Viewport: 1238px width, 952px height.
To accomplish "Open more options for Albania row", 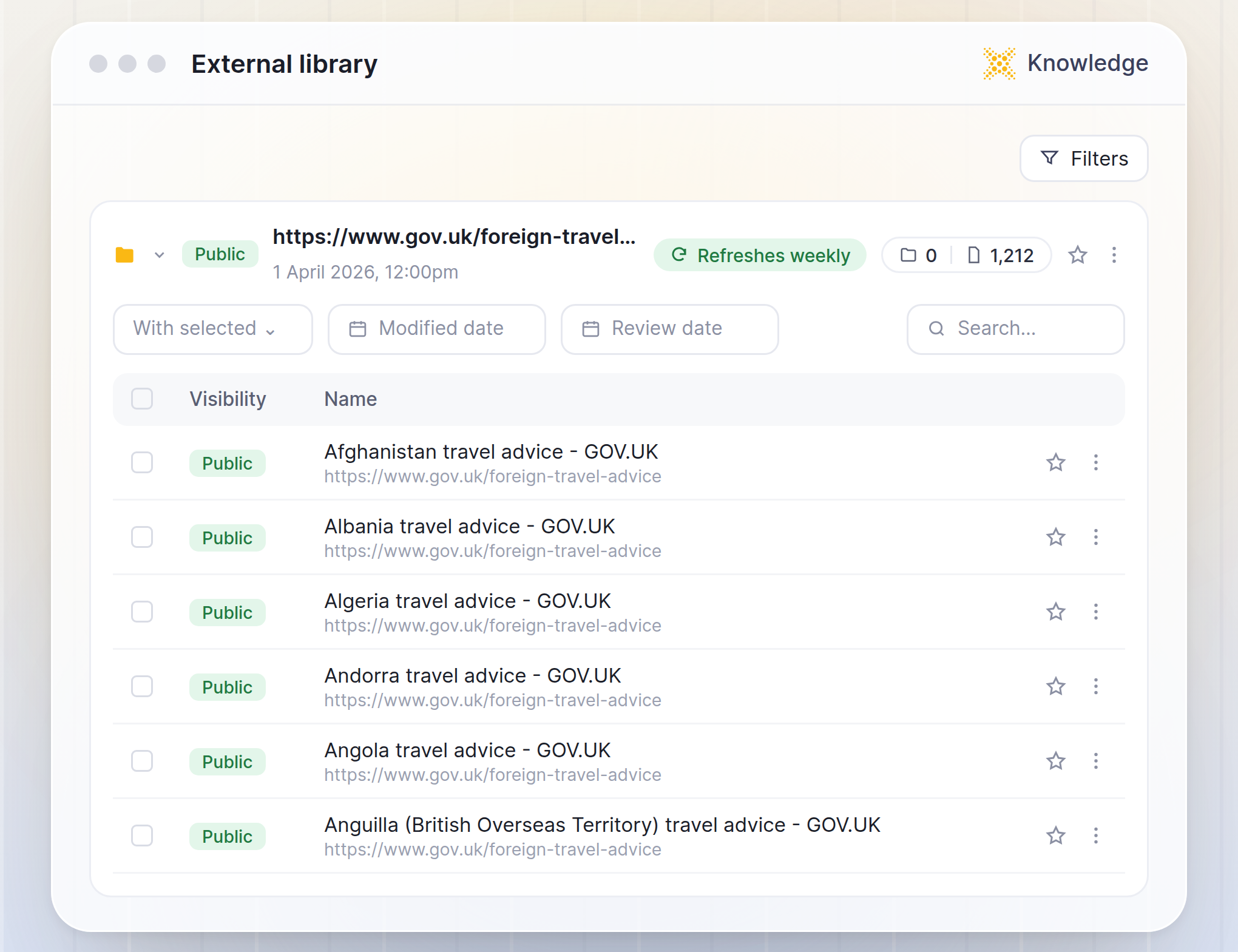I will click(x=1096, y=538).
